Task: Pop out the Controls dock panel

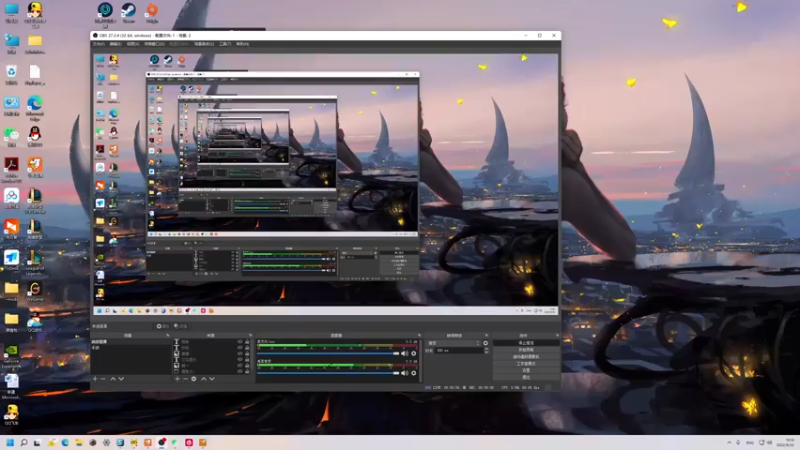Action: click(x=557, y=336)
